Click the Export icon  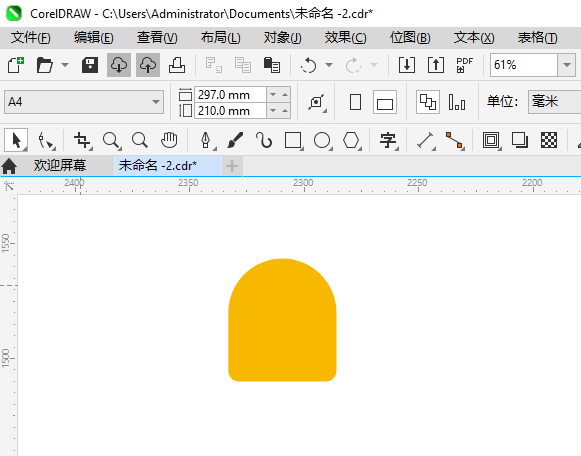click(436, 65)
